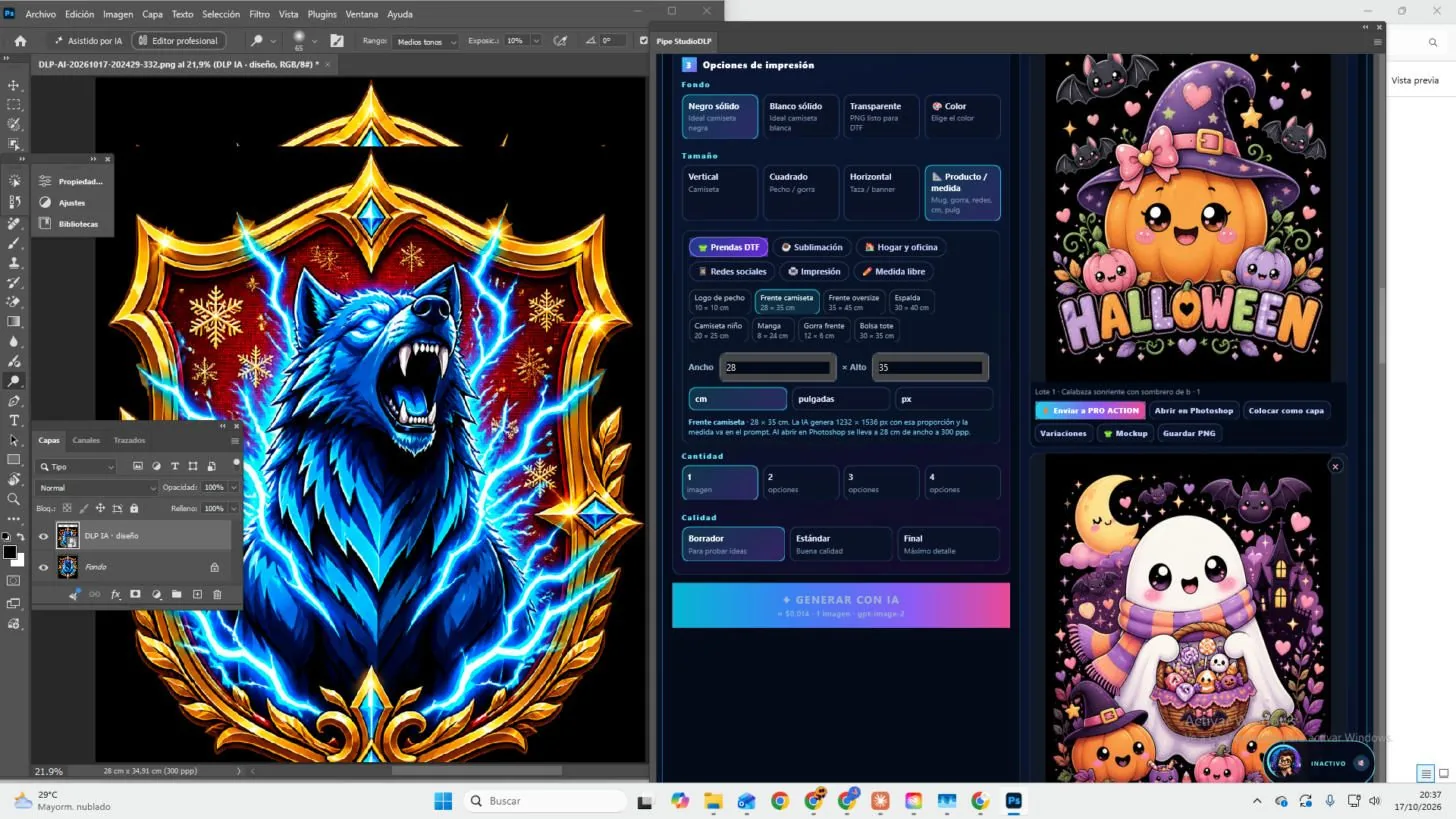
Task: Select 'Final' quality option
Action: (948, 544)
